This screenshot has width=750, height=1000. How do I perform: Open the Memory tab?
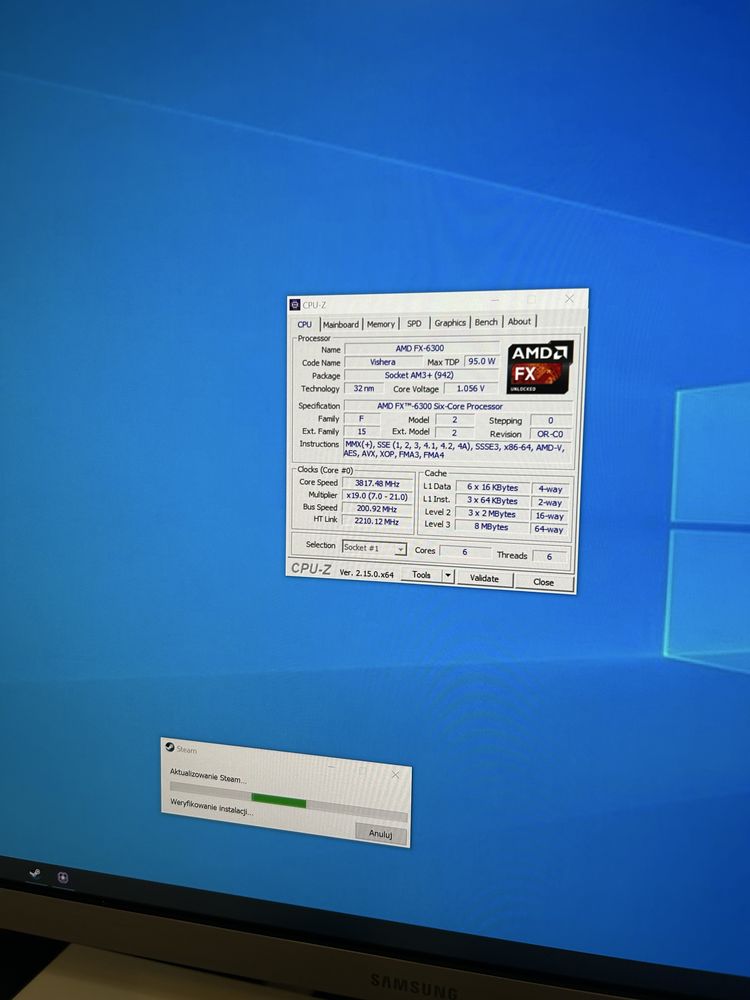click(381, 324)
